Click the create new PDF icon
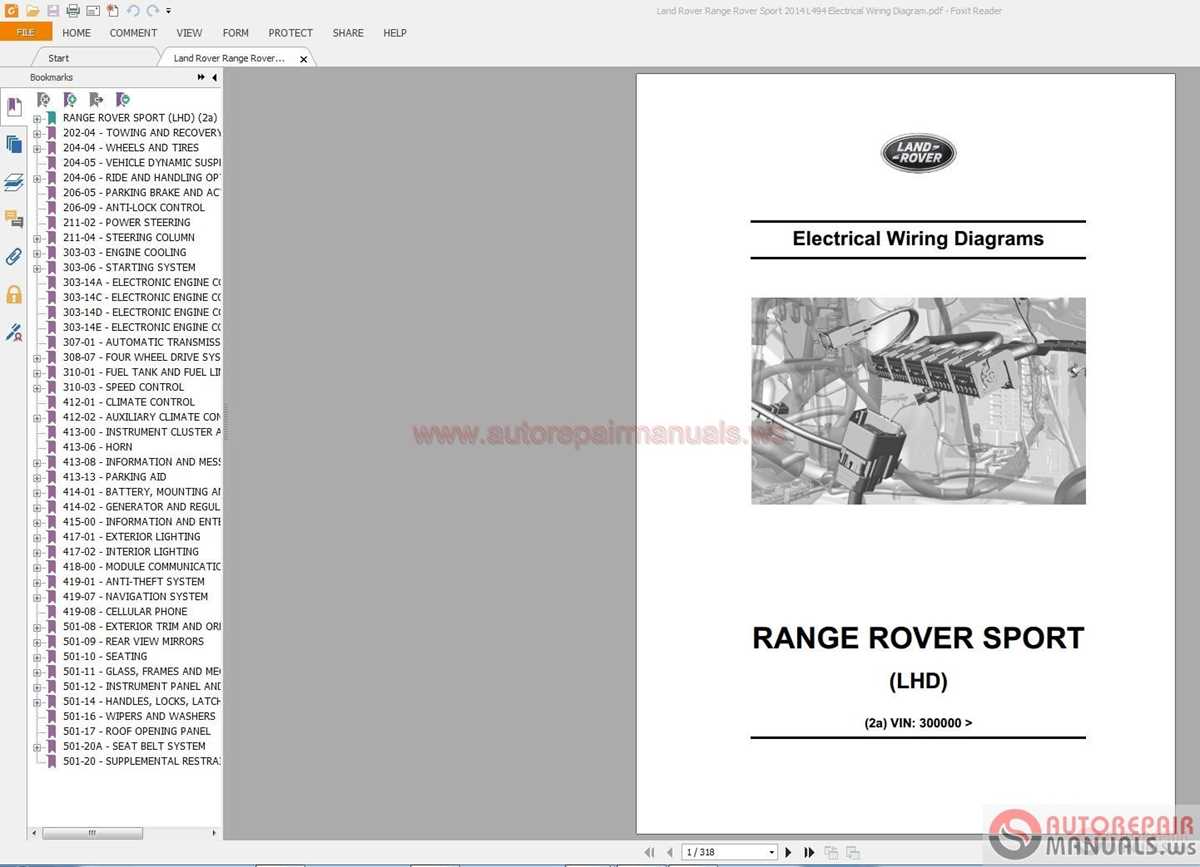Image resolution: width=1200 pixels, height=867 pixels. [112, 11]
